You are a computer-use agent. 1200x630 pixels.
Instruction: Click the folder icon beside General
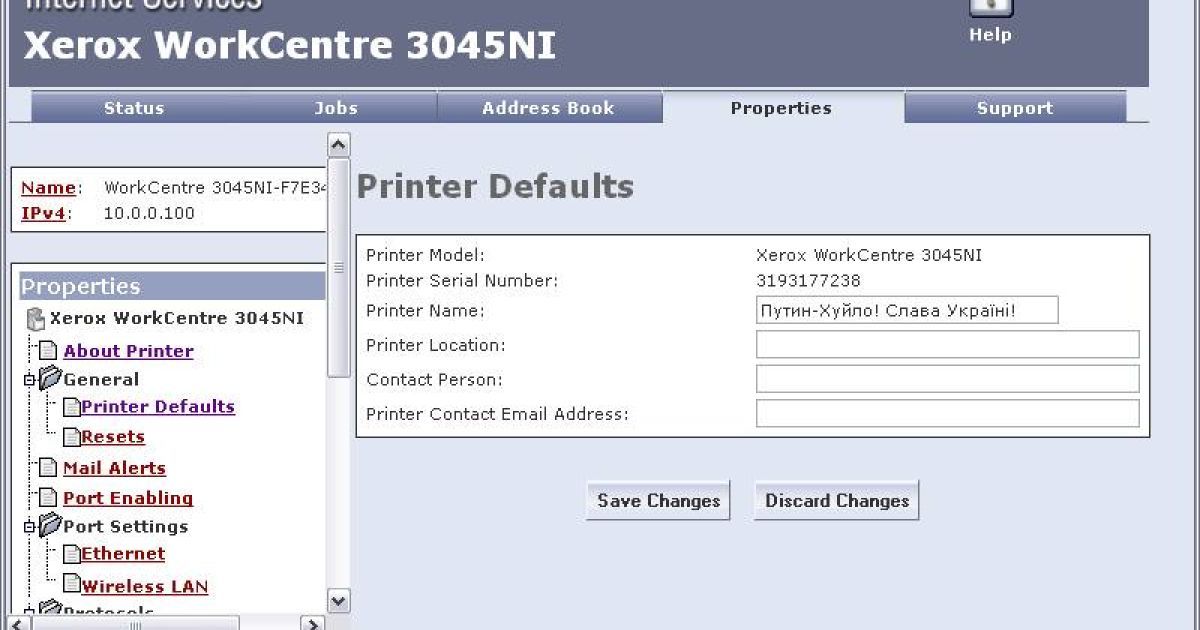50,379
